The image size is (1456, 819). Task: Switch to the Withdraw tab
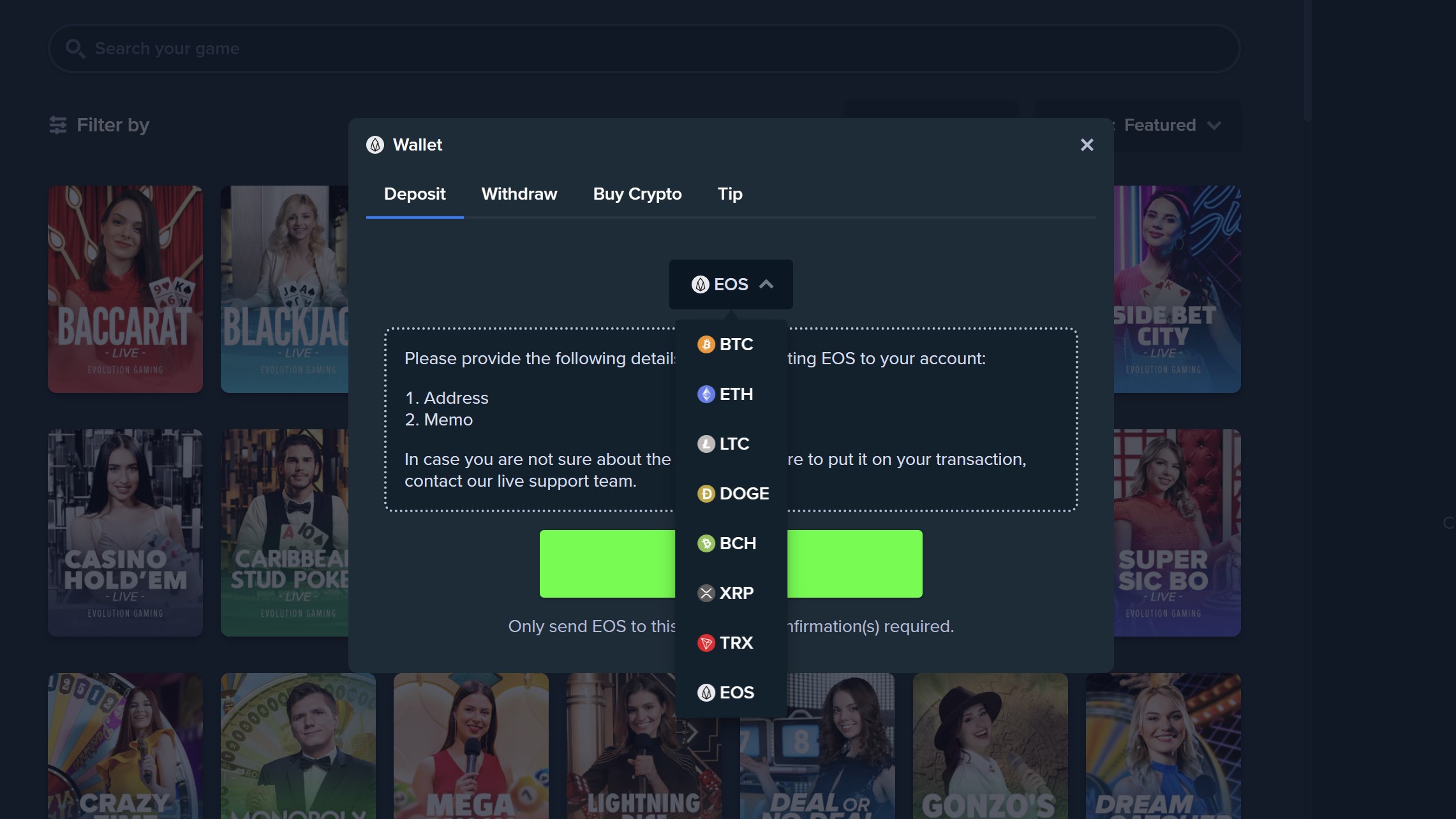[x=519, y=194]
